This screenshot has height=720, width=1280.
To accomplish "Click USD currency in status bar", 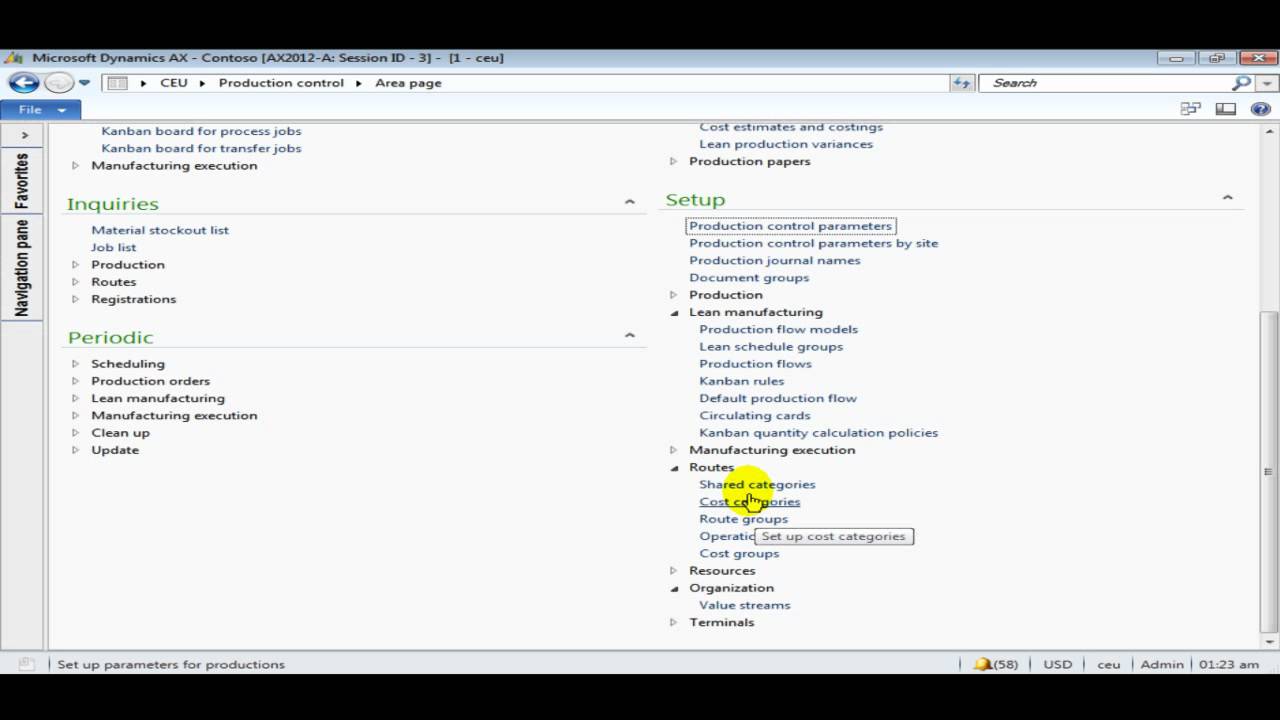I will [1057, 664].
